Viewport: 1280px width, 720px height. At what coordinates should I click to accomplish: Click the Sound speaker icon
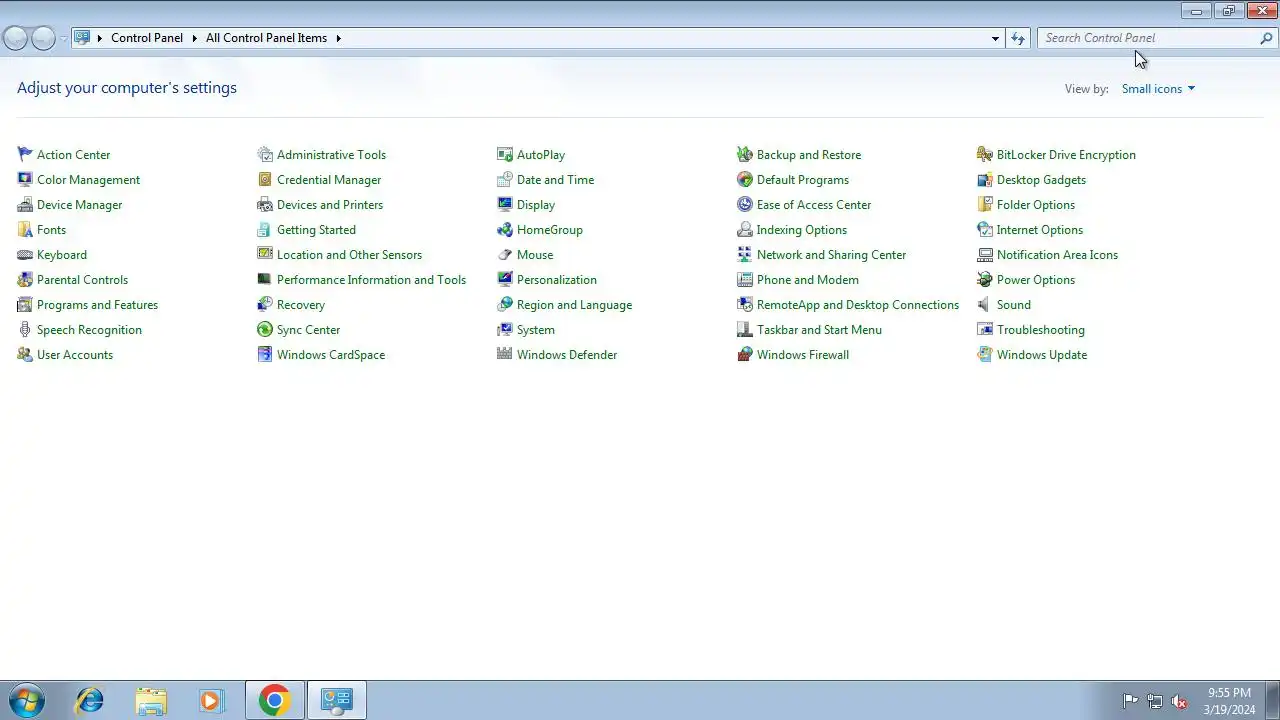pyautogui.click(x=985, y=304)
